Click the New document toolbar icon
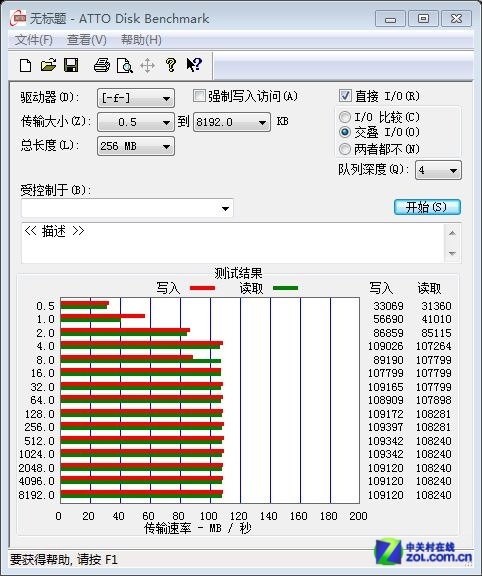The image size is (482, 576). click(x=25, y=66)
